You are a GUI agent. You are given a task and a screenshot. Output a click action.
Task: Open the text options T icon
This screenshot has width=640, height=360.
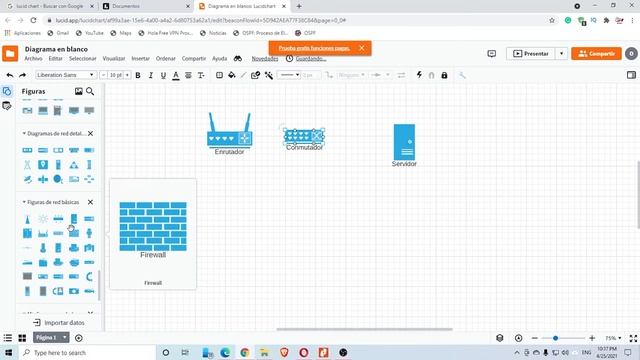click(x=201, y=75)
